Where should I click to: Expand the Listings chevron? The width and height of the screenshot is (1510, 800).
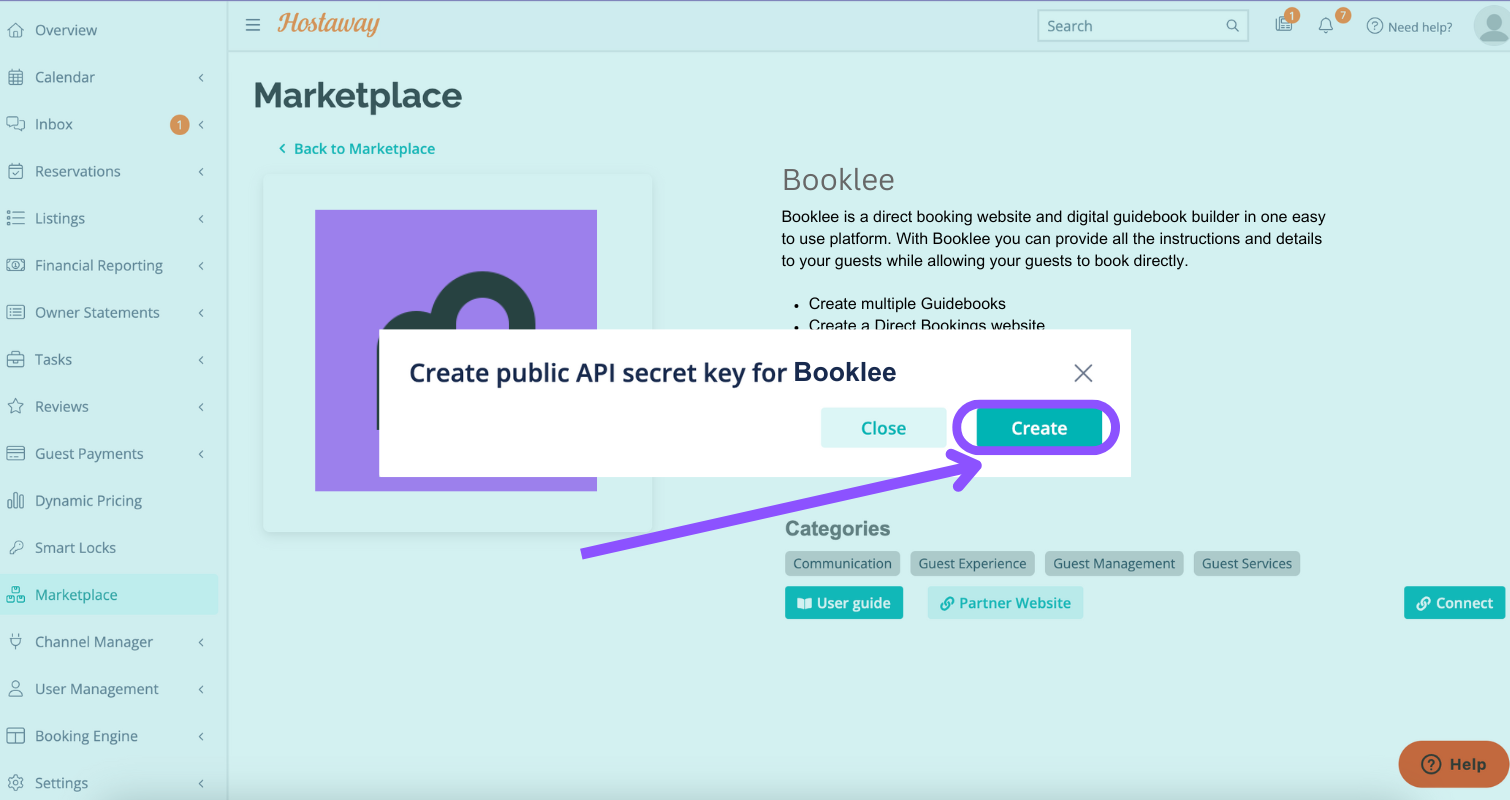[201, 218]
